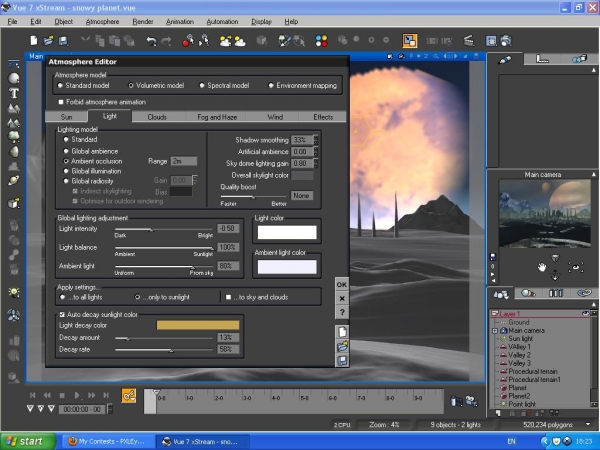Screen dimensions: 600x450
Task: Select Environment mapping atmosphere model
Action: click(271, 85)
